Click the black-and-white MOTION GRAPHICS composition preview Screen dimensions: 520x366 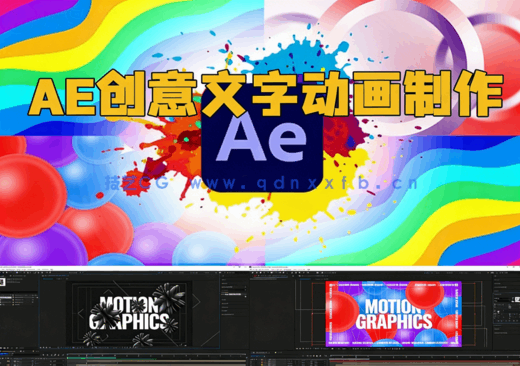(x=130, y=314)
